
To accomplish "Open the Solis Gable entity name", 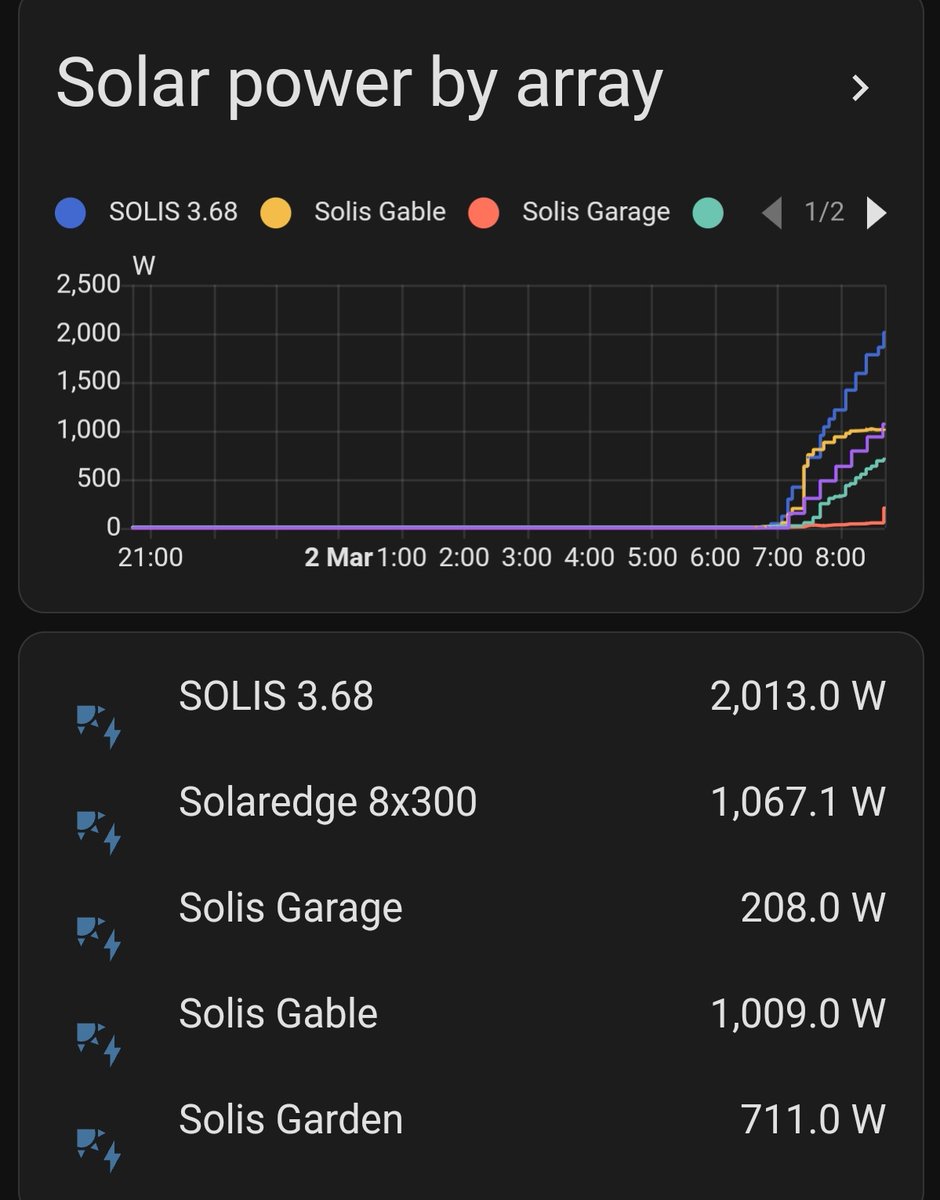I will 278,1014.
